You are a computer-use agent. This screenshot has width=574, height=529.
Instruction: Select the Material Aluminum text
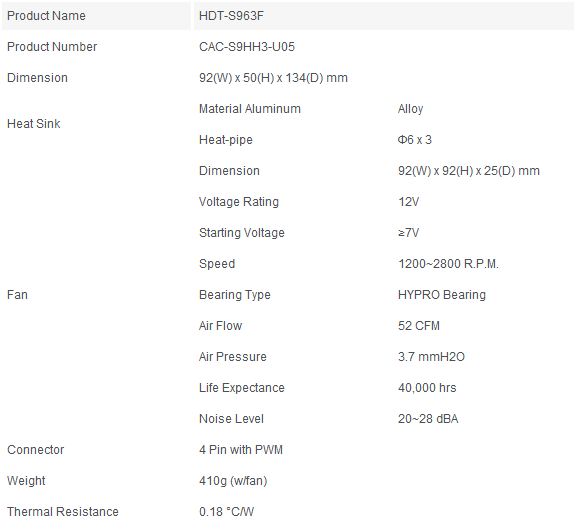[250, 109]
